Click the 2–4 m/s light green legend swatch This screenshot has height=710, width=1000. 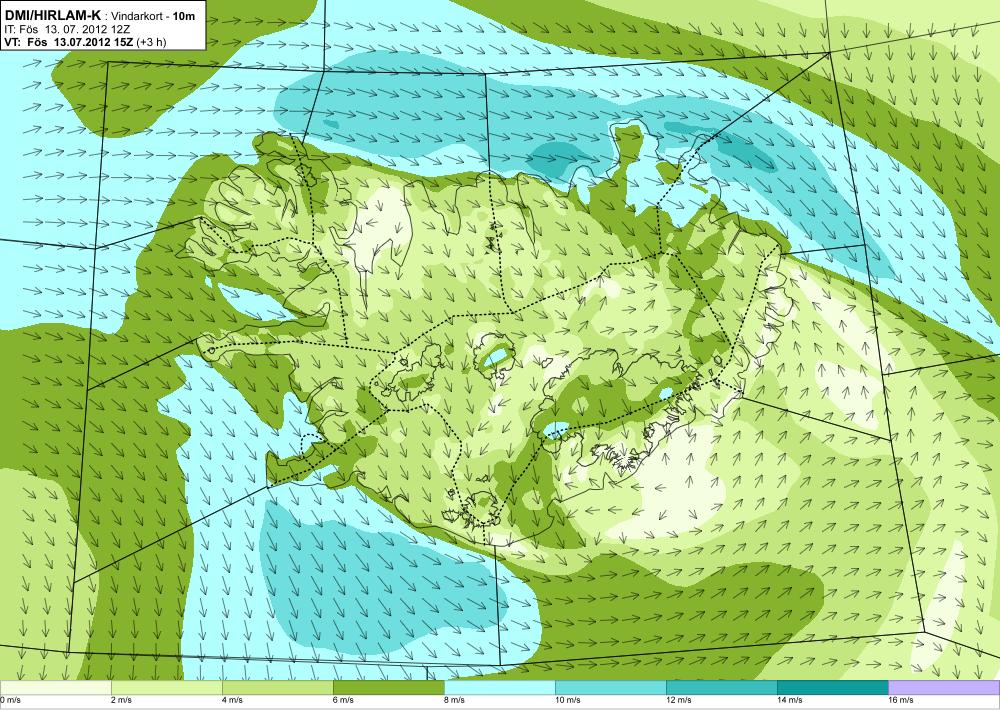coord(166,688)
